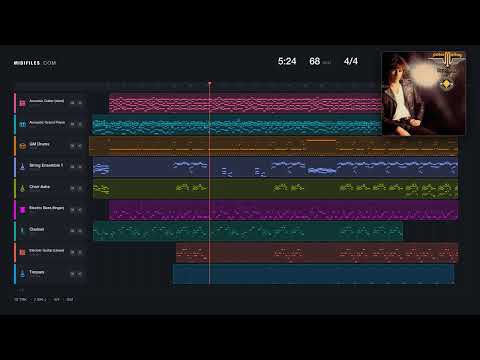Viewport: 480px width, 360px height.
Task: Click the 68 BPM tempo display
Action: click(319, 61)
